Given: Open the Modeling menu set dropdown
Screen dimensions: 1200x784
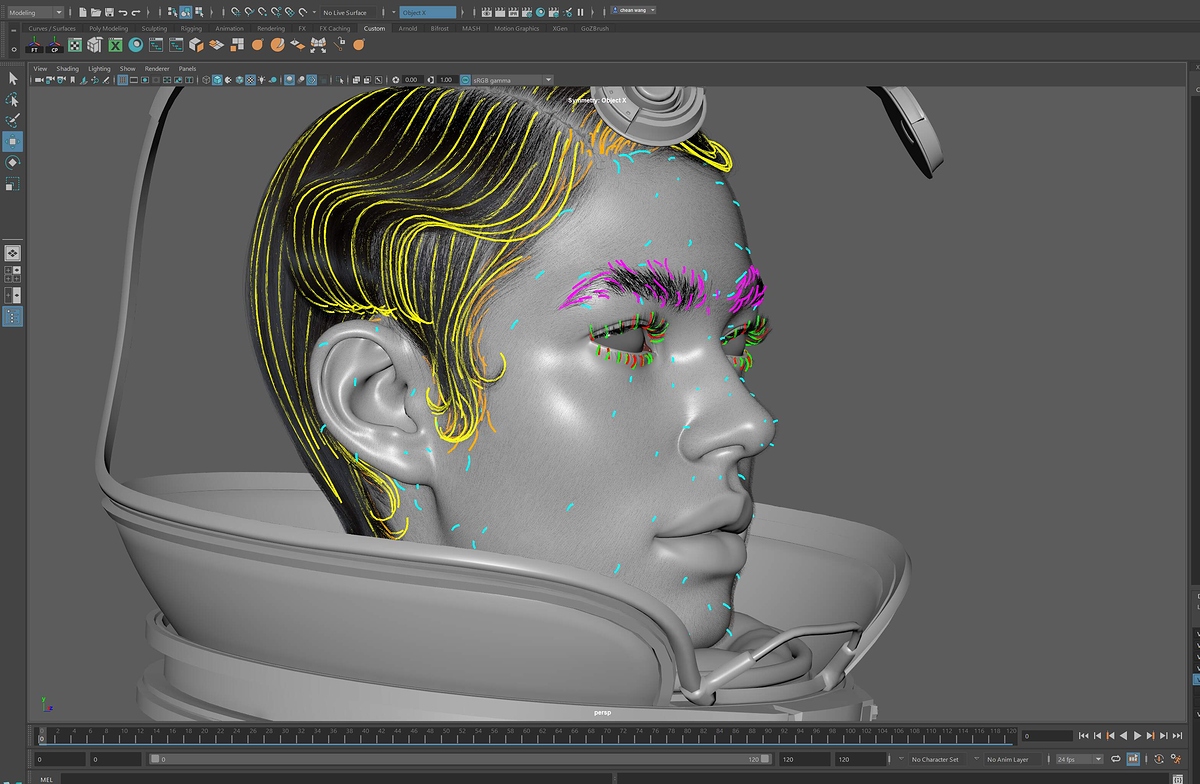Looking at the screenshot, I should [x=36, y=12].
